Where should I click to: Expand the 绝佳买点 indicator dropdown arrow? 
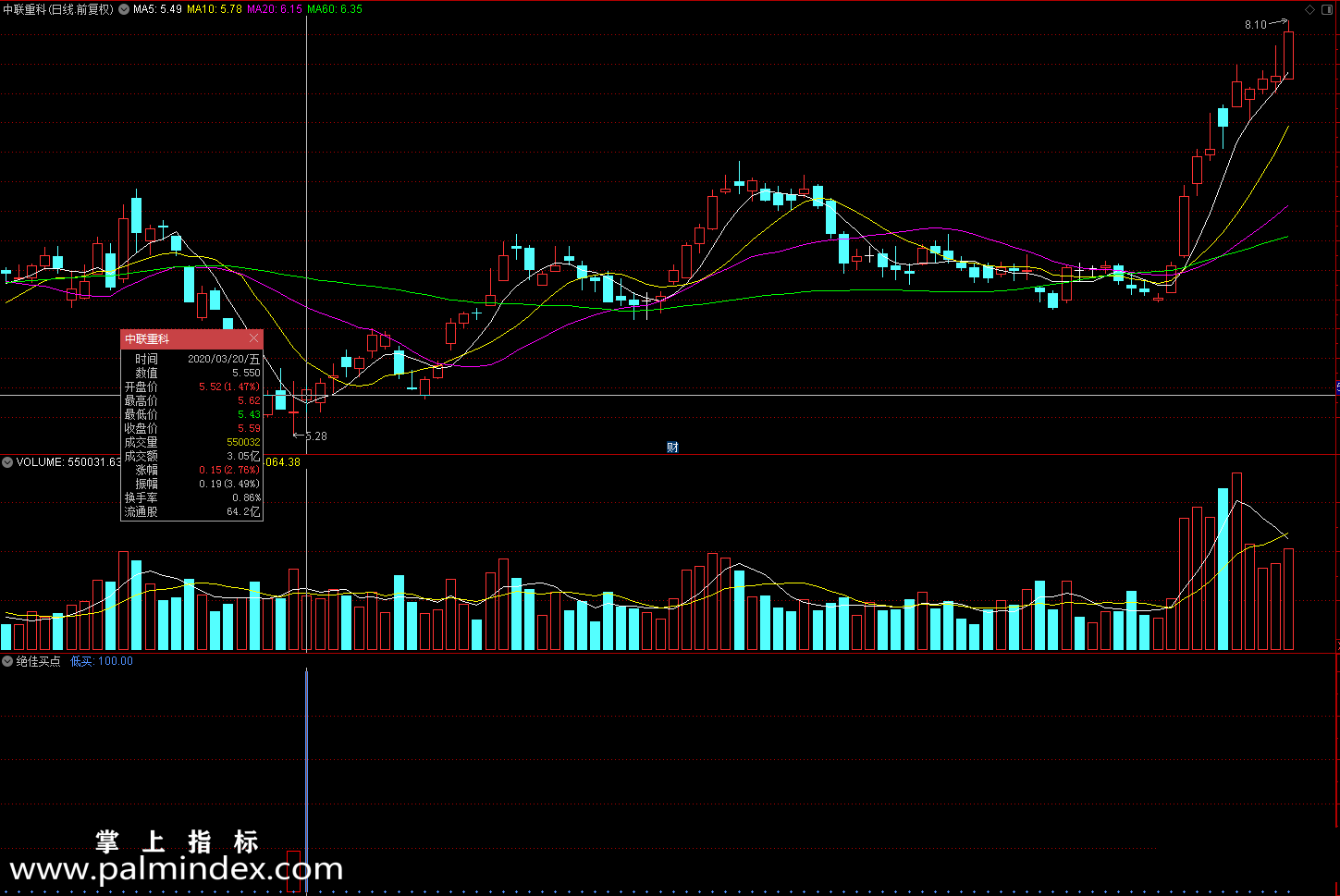pos(7,661)
